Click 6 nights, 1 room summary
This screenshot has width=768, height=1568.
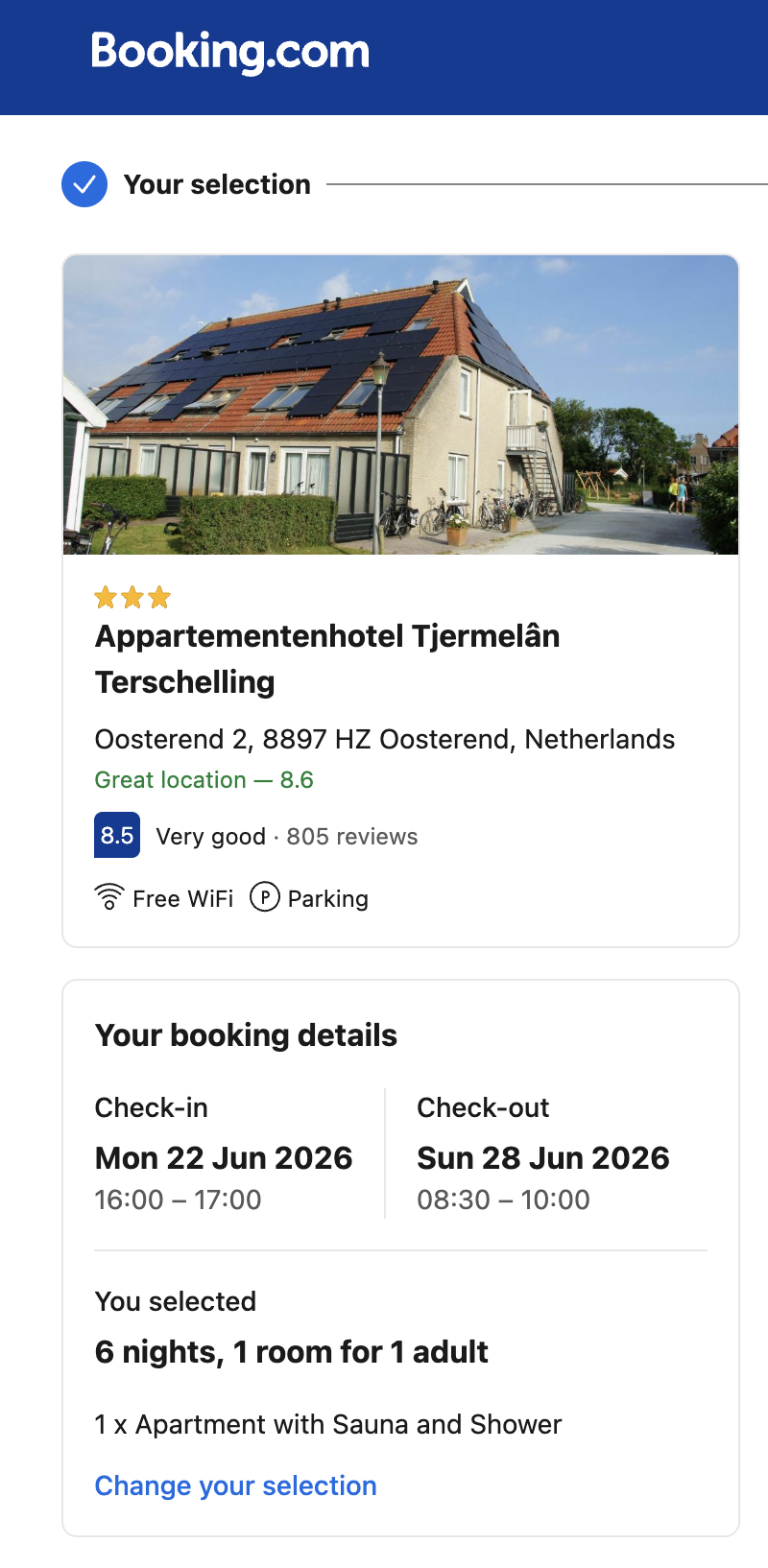click(291, 1352)
